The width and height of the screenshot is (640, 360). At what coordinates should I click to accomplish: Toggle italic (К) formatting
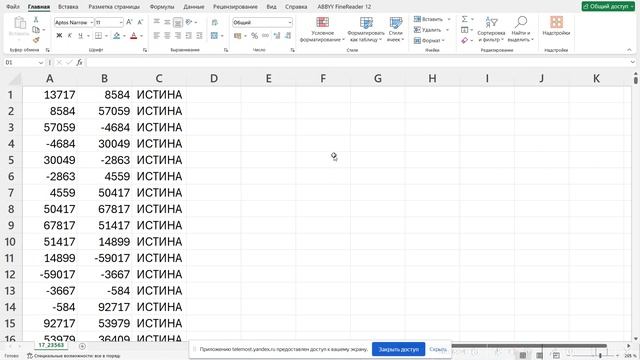(x=70, y=36)
